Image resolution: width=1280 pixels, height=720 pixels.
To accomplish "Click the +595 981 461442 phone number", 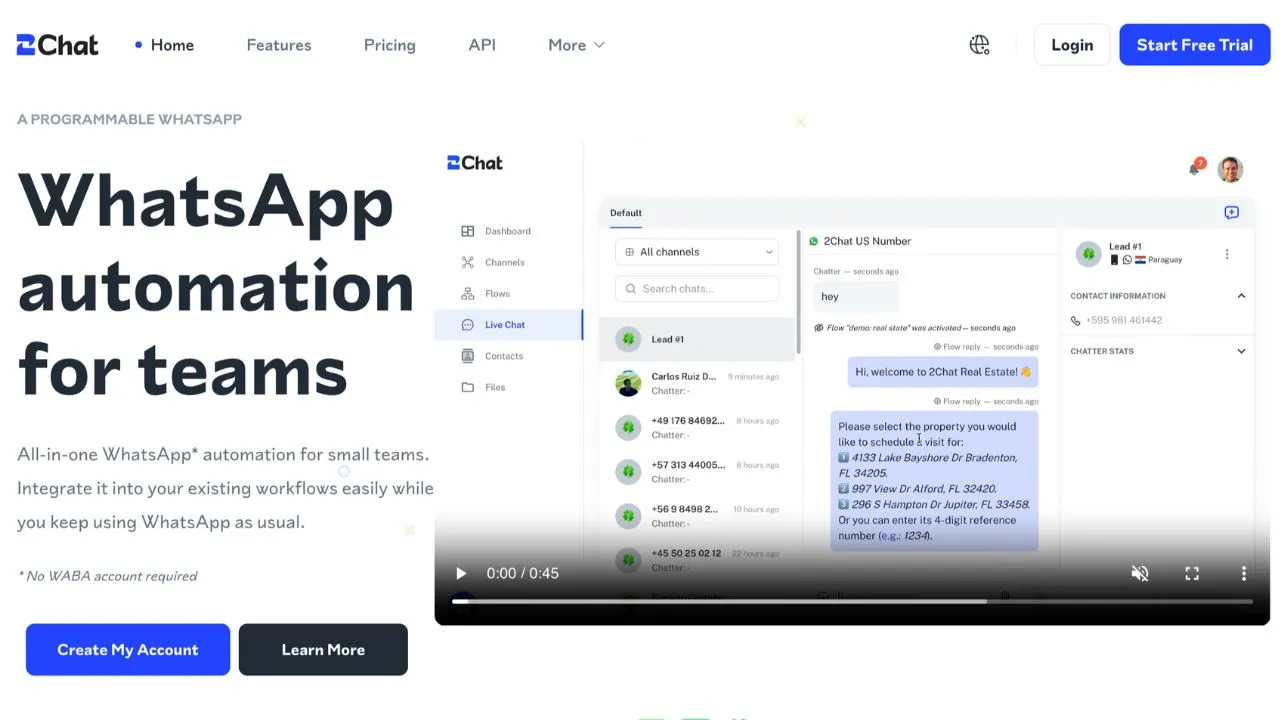I will [x=1124, y=320].
